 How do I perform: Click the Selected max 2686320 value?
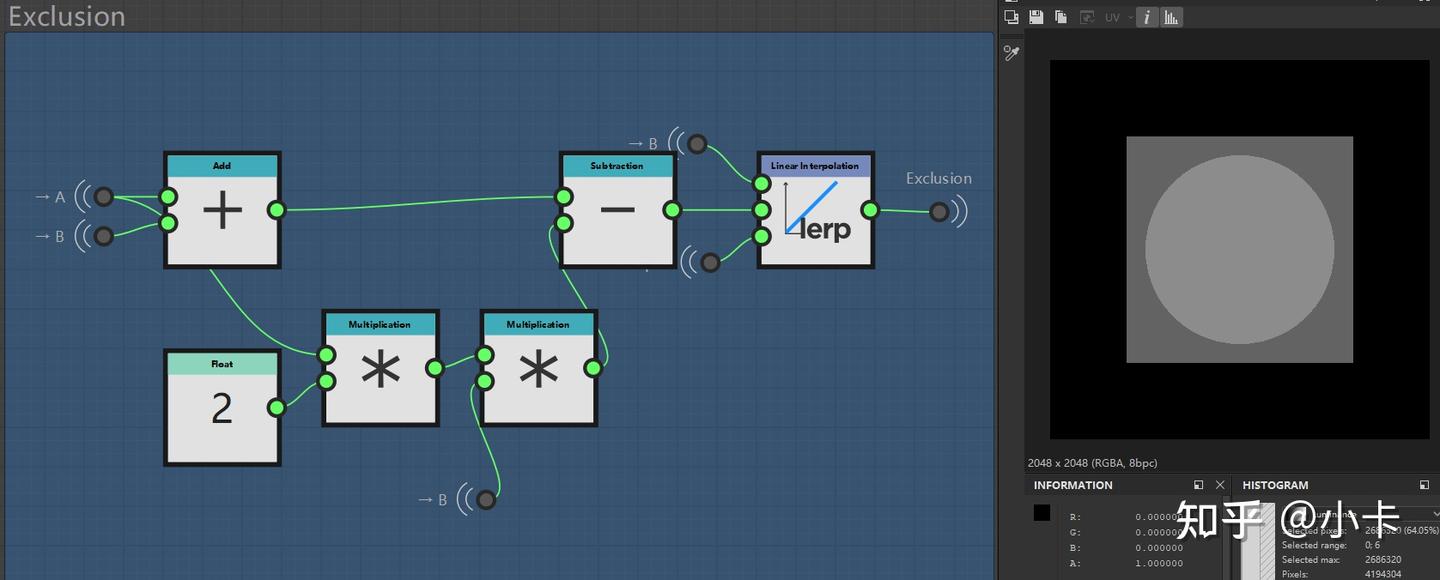click(1385, 559)
